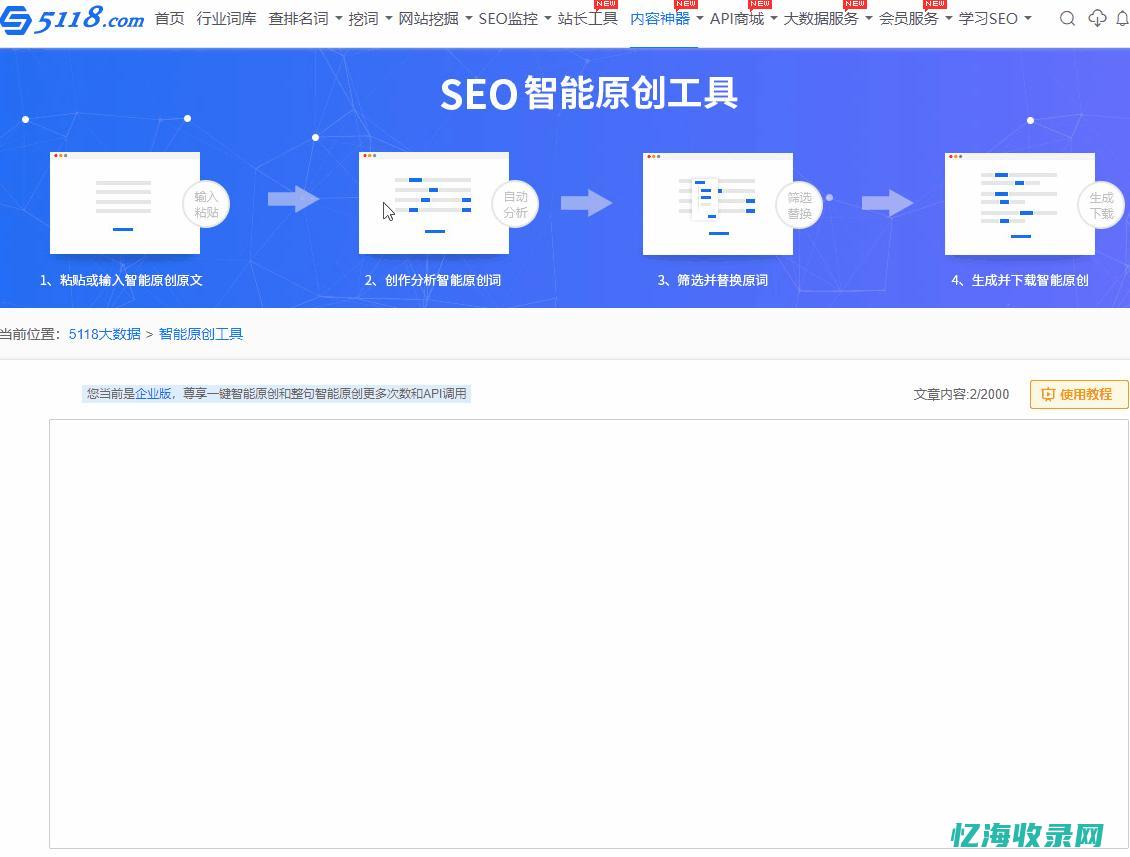Click the 自动分析 circular badge in step two
This screenshot has width=1130, height=857.
click(x=516, y=205)
